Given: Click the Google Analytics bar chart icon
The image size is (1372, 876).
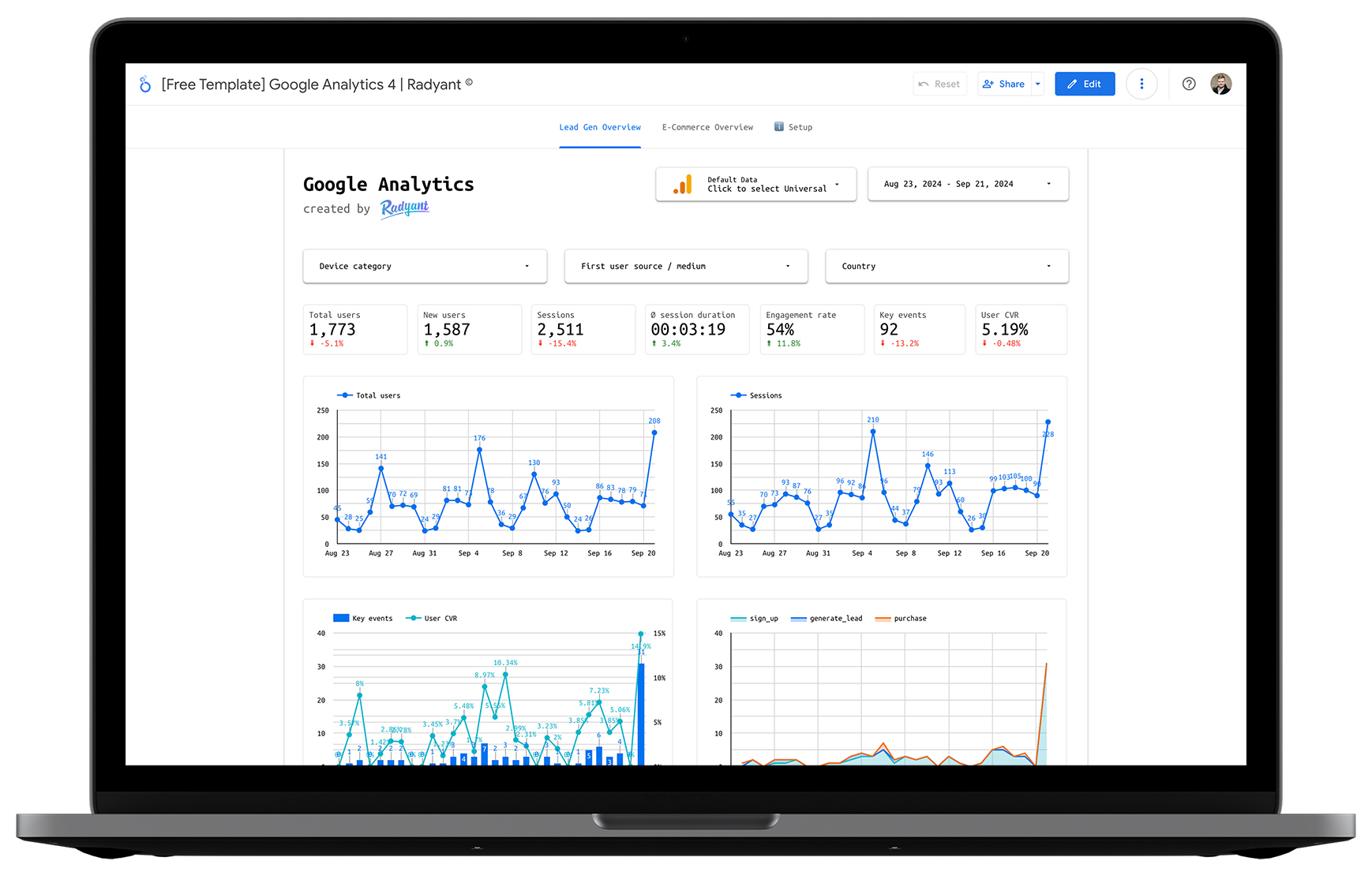Looking at the screenshot, I should (683, 185).
